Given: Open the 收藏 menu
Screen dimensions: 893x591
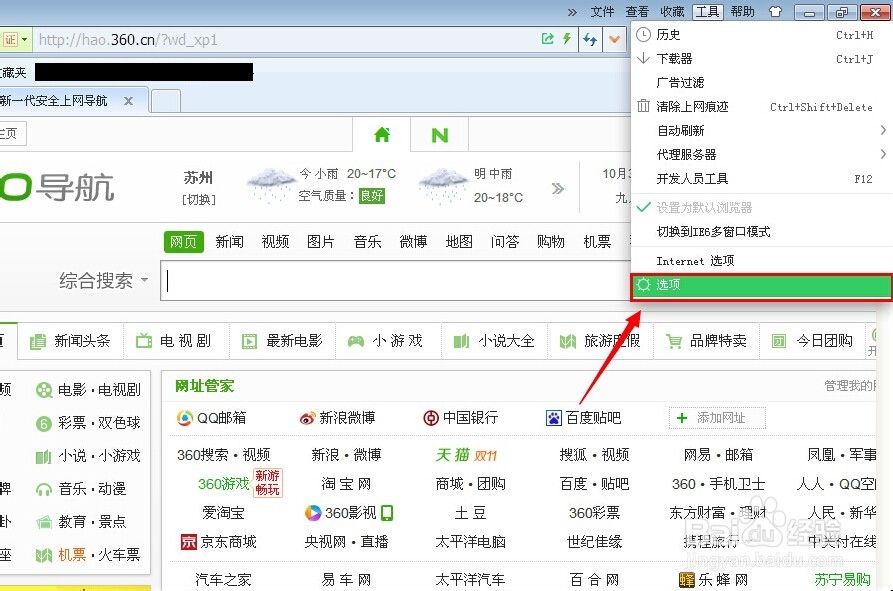Looking at the screenshot, I should tap(672, 11).
